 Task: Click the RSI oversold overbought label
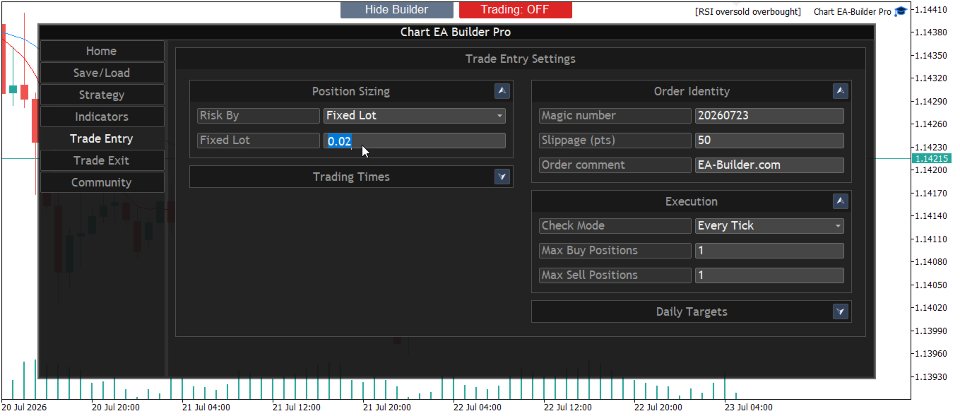(x=748, y=12)
